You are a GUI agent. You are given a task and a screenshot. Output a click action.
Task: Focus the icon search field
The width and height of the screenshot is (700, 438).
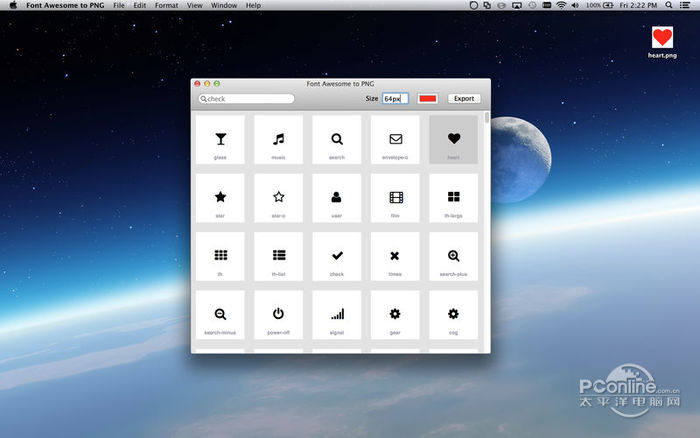(x=247, y=99)
